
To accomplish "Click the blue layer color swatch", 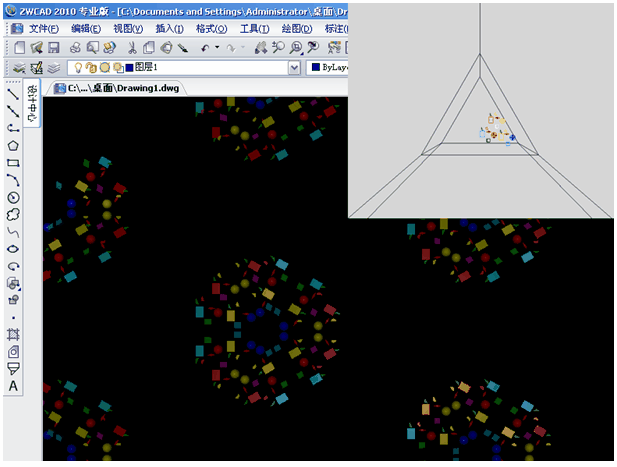I will pyautogui.click(x=129, y=68).
